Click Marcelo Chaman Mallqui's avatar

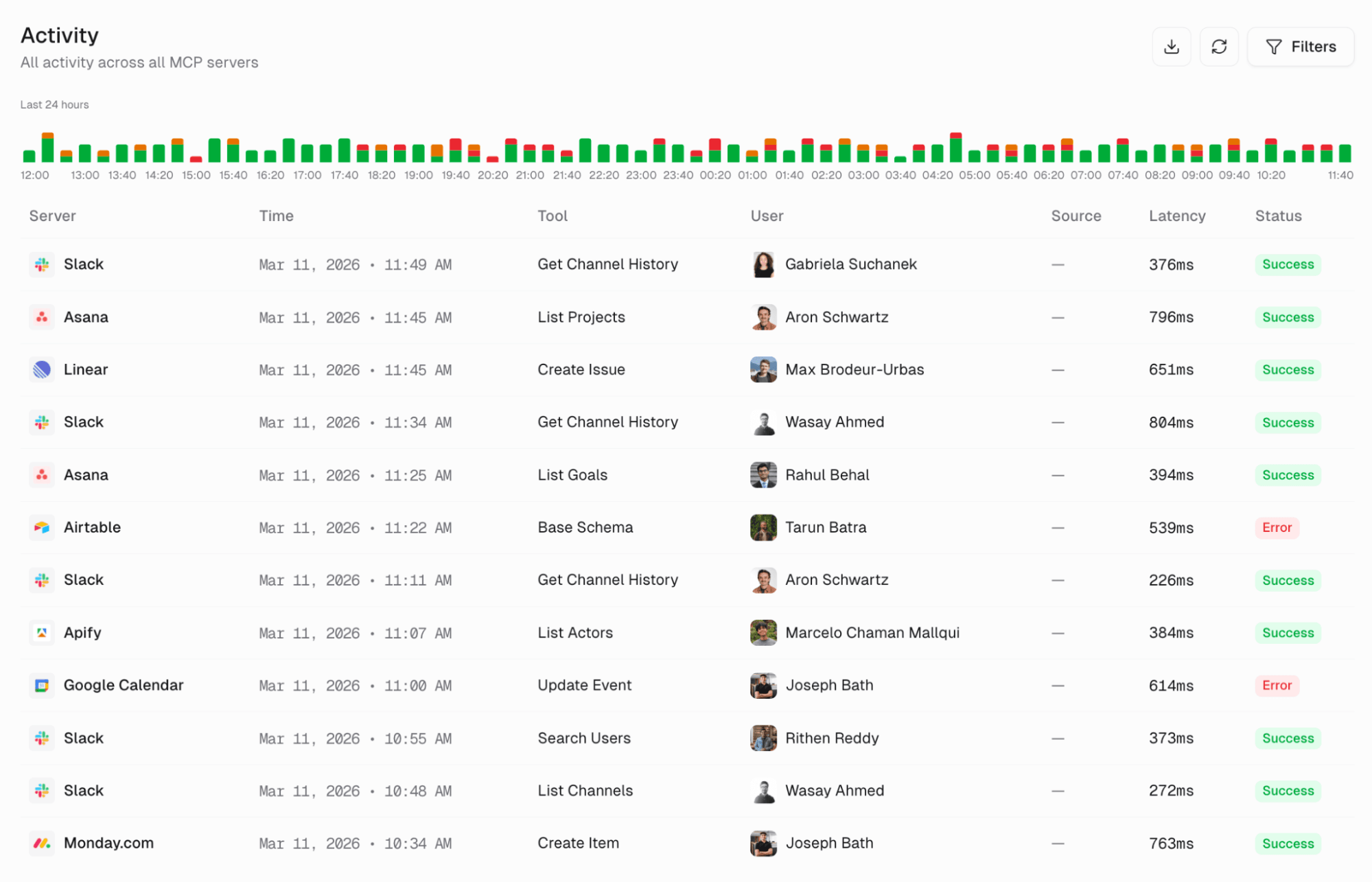763,633
